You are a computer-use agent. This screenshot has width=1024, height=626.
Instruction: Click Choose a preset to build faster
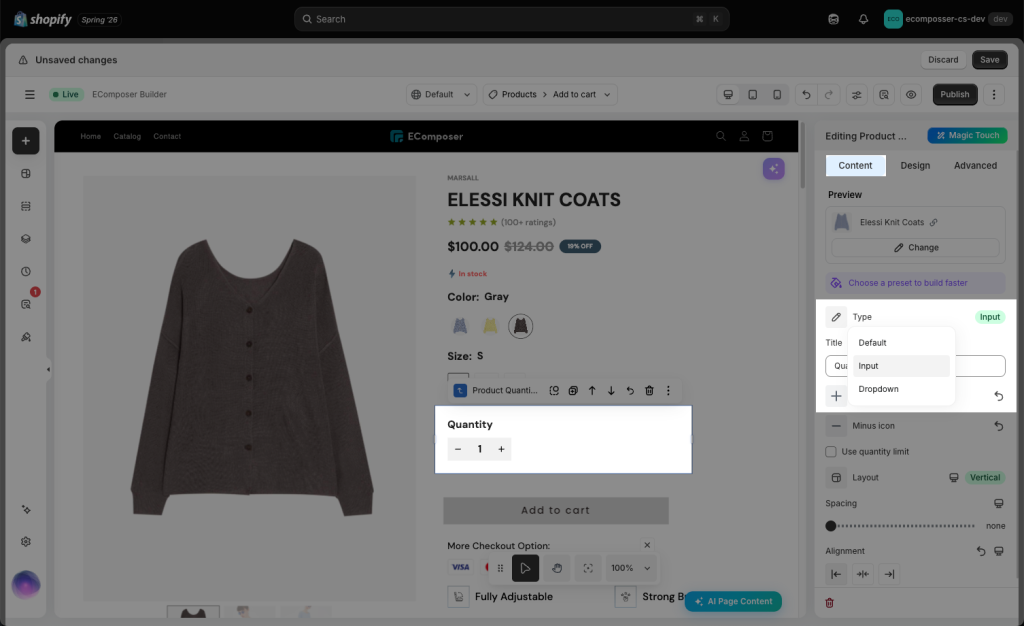pos(915,283)
